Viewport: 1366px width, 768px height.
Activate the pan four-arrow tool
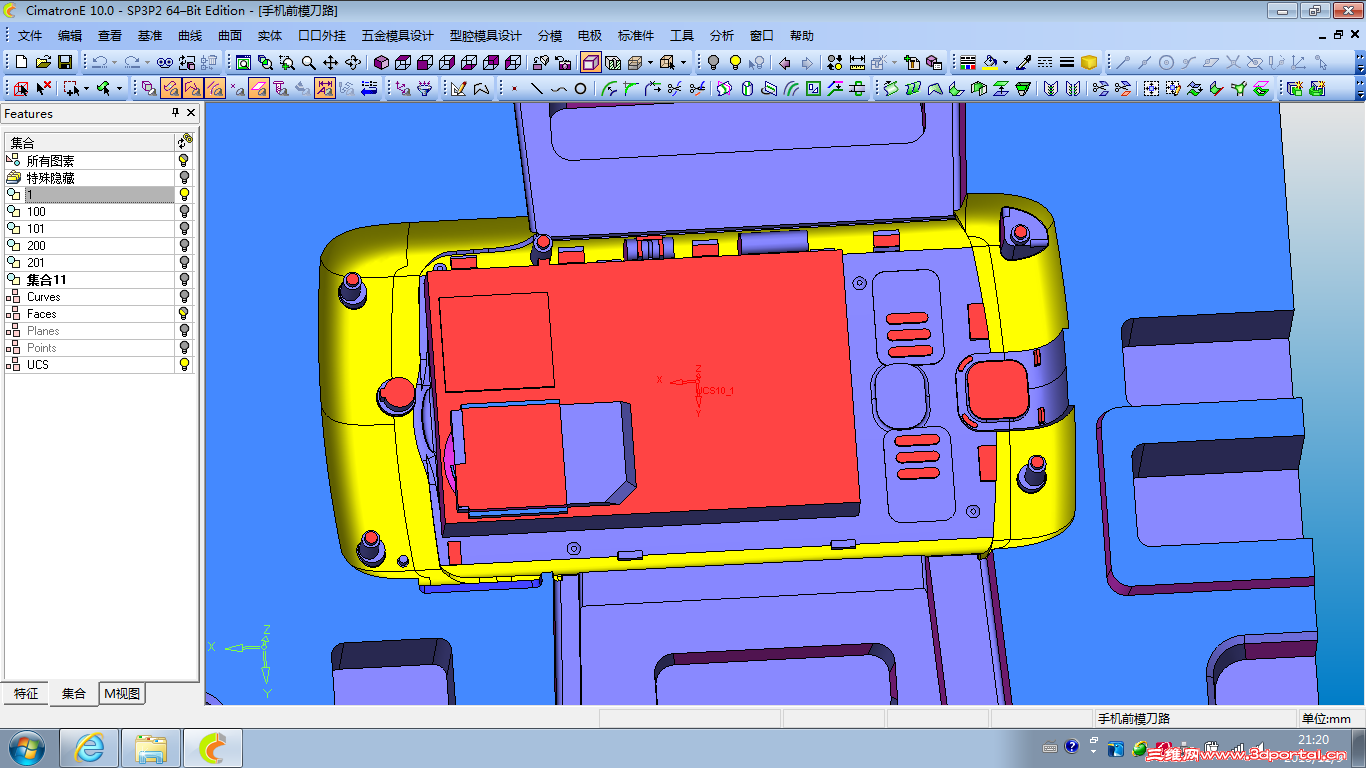pos(331,62)
